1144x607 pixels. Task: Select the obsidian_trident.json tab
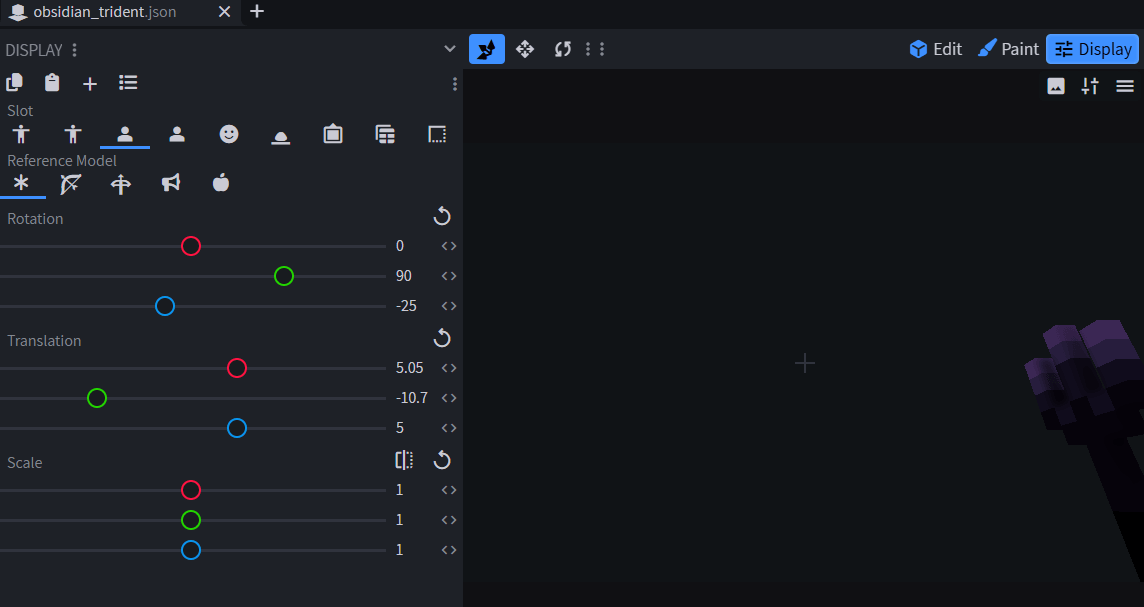[x=104, y=12]
